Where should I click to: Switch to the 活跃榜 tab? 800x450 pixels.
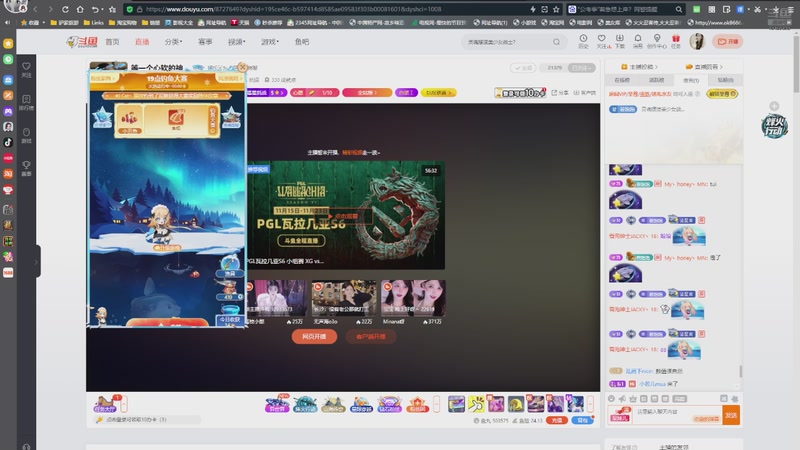coord(656,80)
